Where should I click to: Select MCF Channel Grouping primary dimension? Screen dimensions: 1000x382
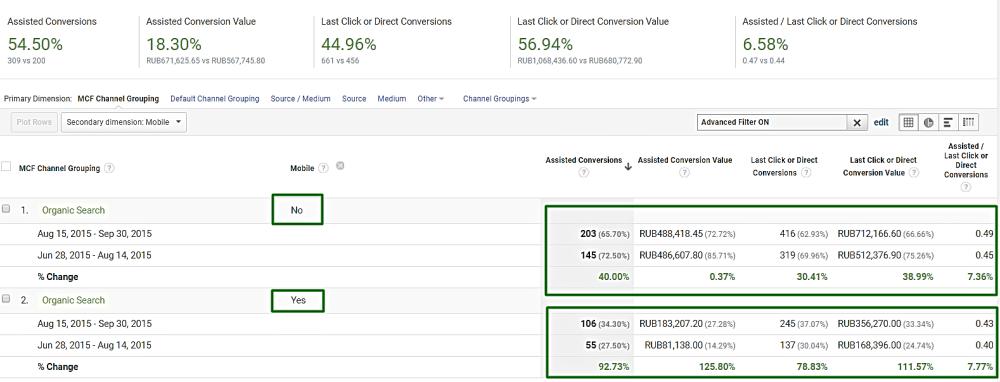(118, 99)
